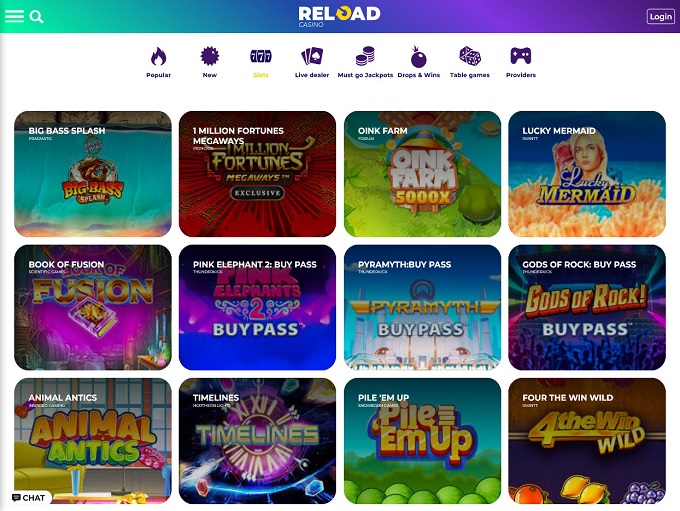
Task: Open the Chat widget
Action: (29, 498)
